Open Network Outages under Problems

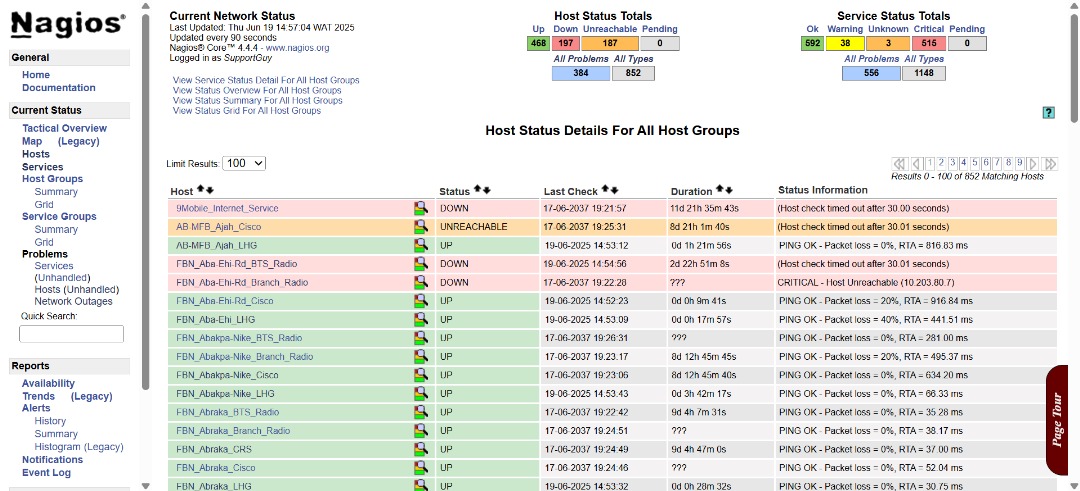73,301
